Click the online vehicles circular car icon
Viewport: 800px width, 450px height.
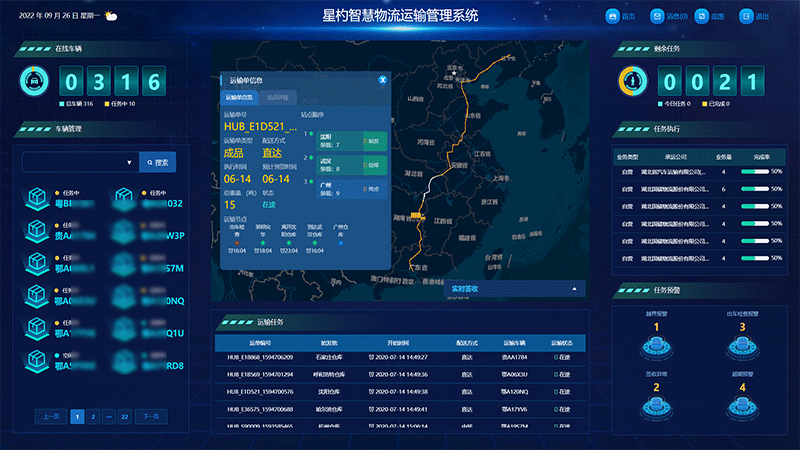point(34,80)
